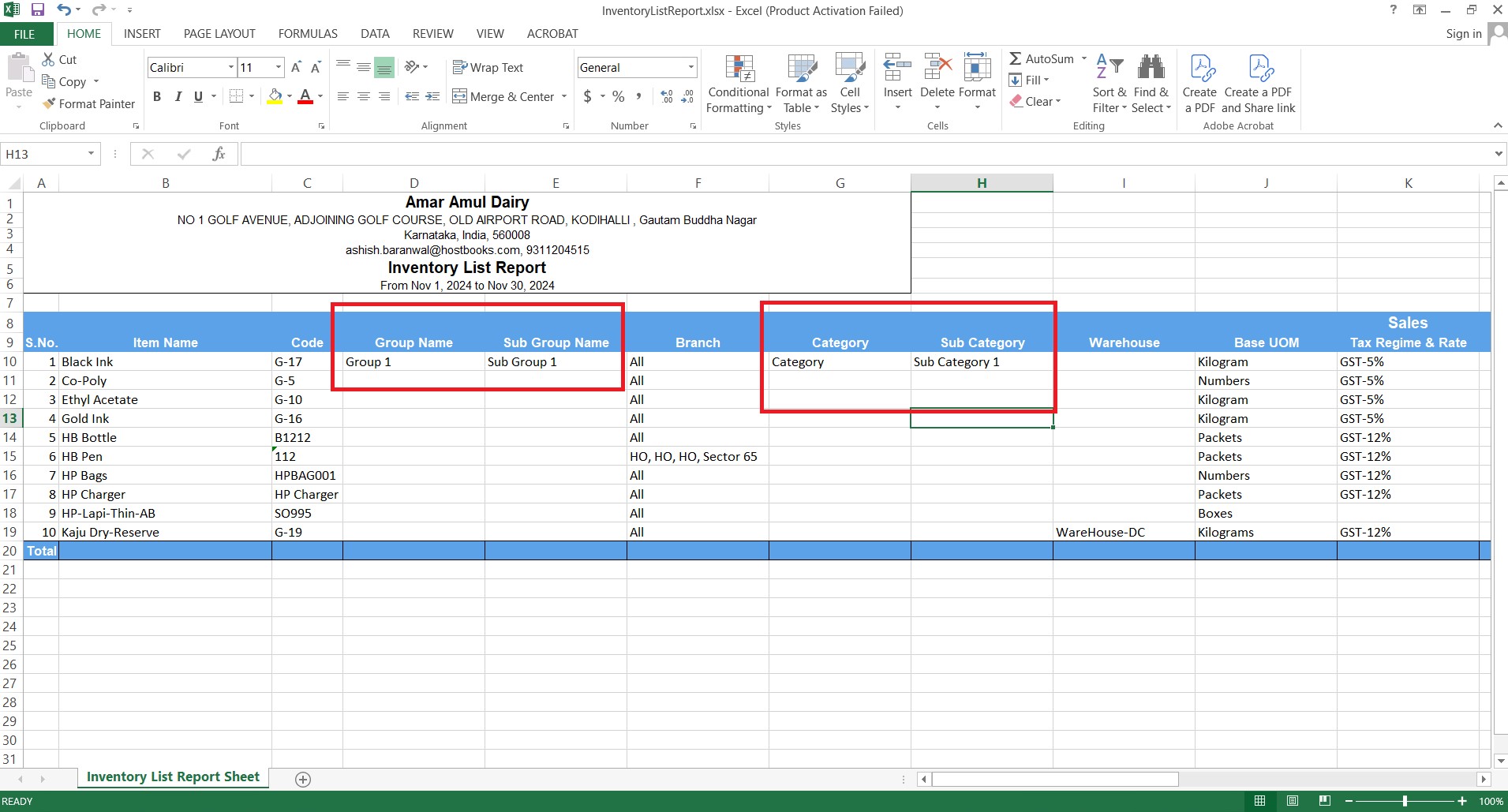Add a new sheet with plus icon
Screen dimensions: 1508x812
click(x=303, y=780)
